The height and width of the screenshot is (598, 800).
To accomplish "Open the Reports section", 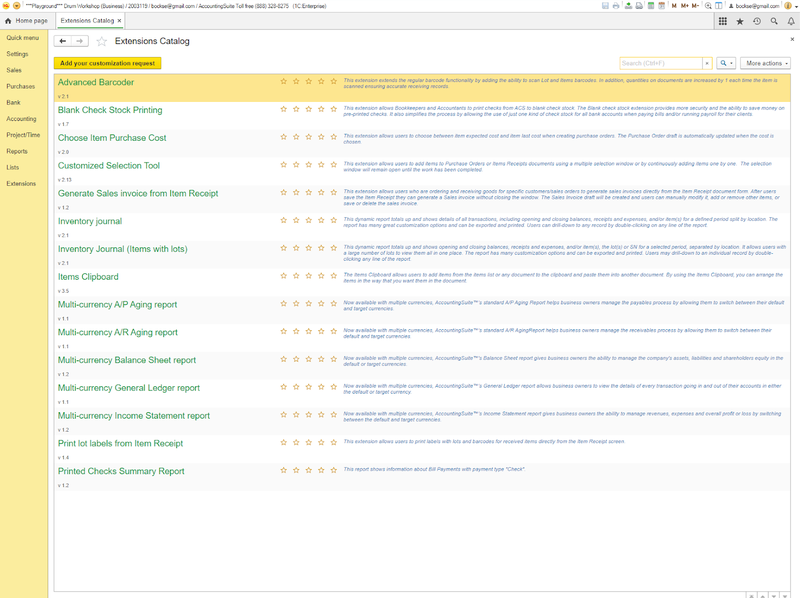I will tap(17, 152).
